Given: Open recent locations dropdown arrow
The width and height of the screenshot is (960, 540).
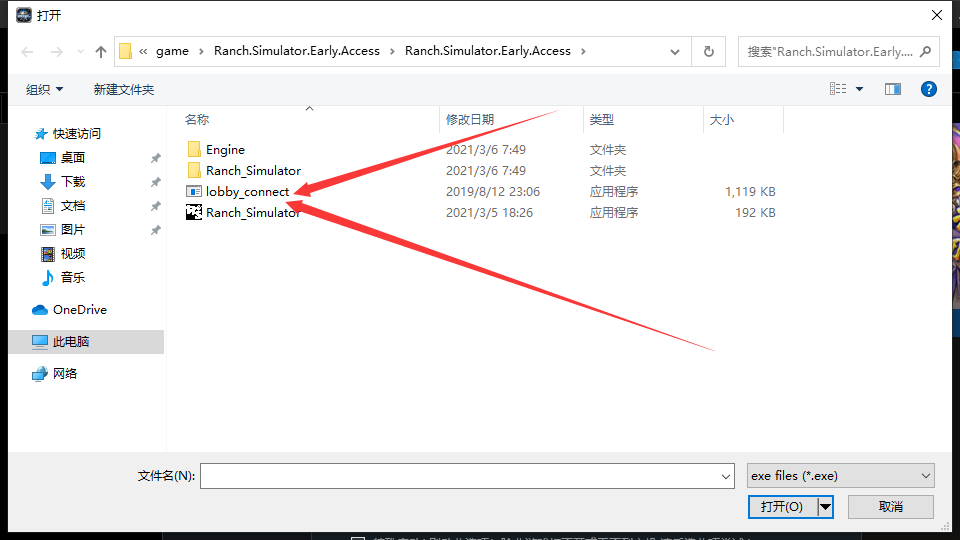Looking at the screenshot, I should click(80, 52).
